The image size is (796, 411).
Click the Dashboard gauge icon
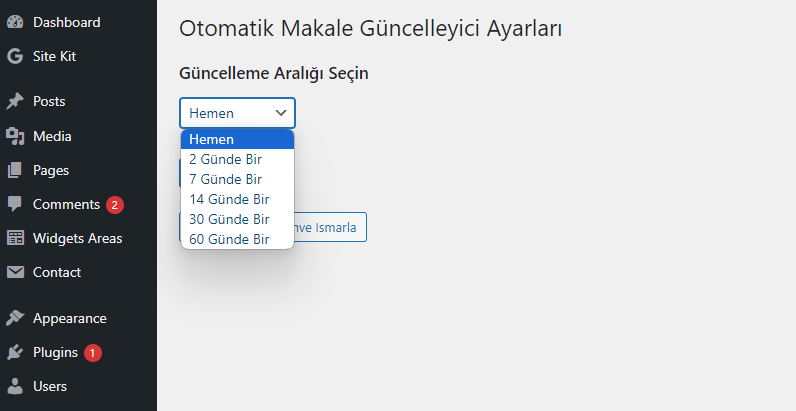[x=15, y=22]
